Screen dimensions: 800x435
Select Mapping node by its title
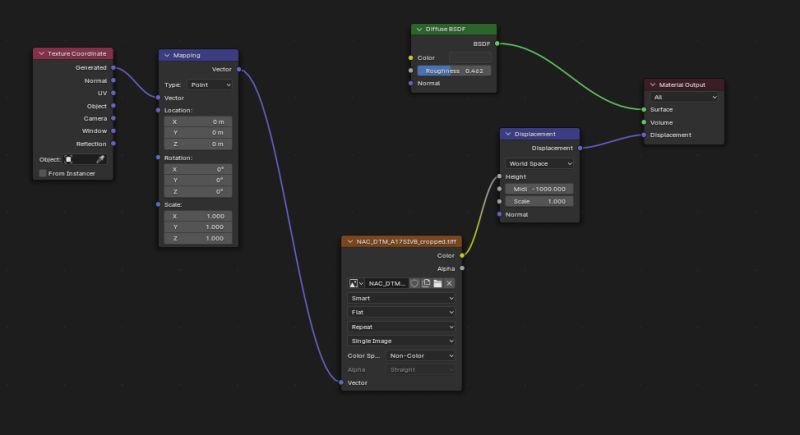(x=187, y=55)
